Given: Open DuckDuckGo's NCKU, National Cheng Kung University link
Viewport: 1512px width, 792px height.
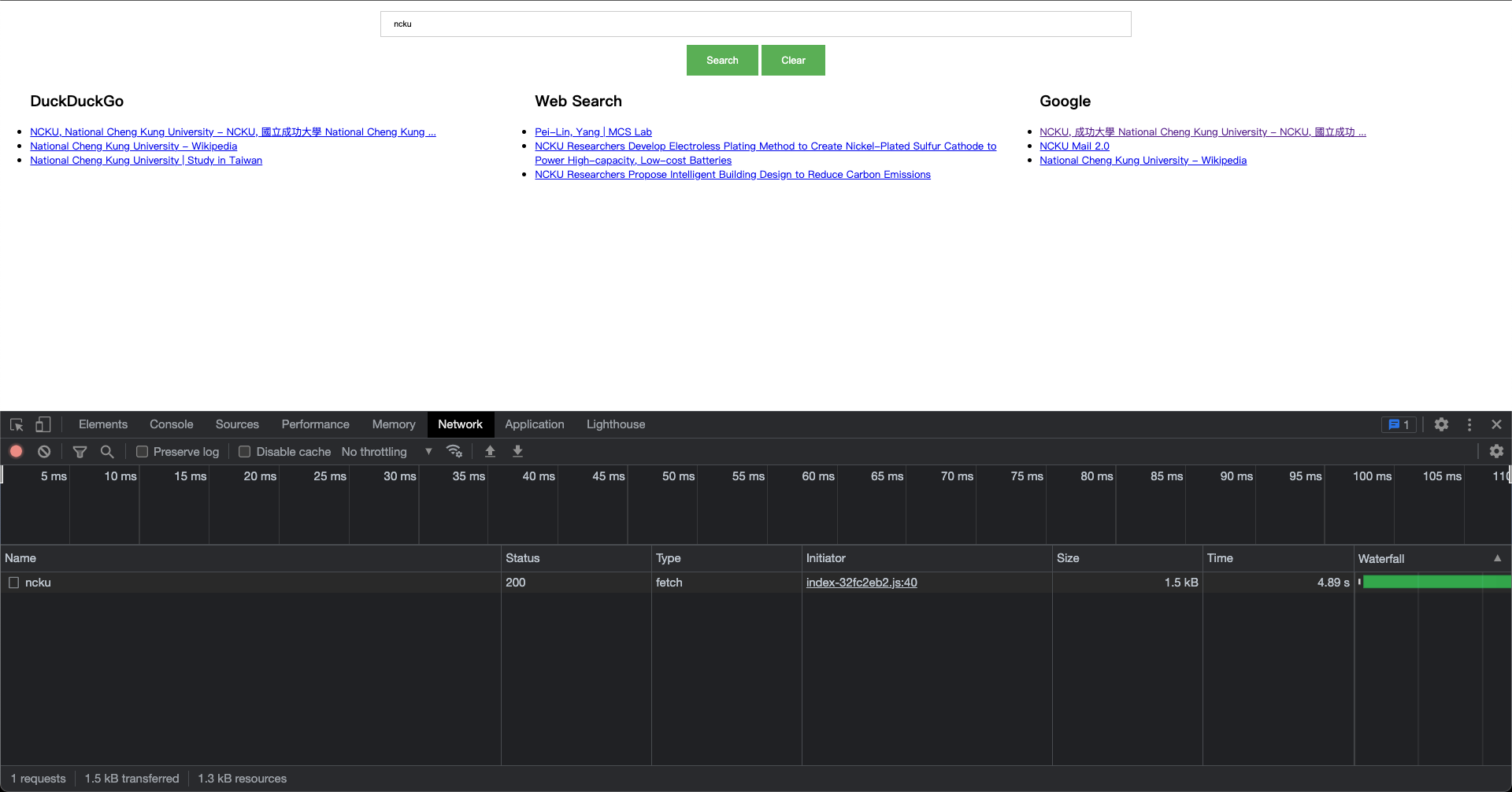Looking at the screenshot, I should pos(233,132).
